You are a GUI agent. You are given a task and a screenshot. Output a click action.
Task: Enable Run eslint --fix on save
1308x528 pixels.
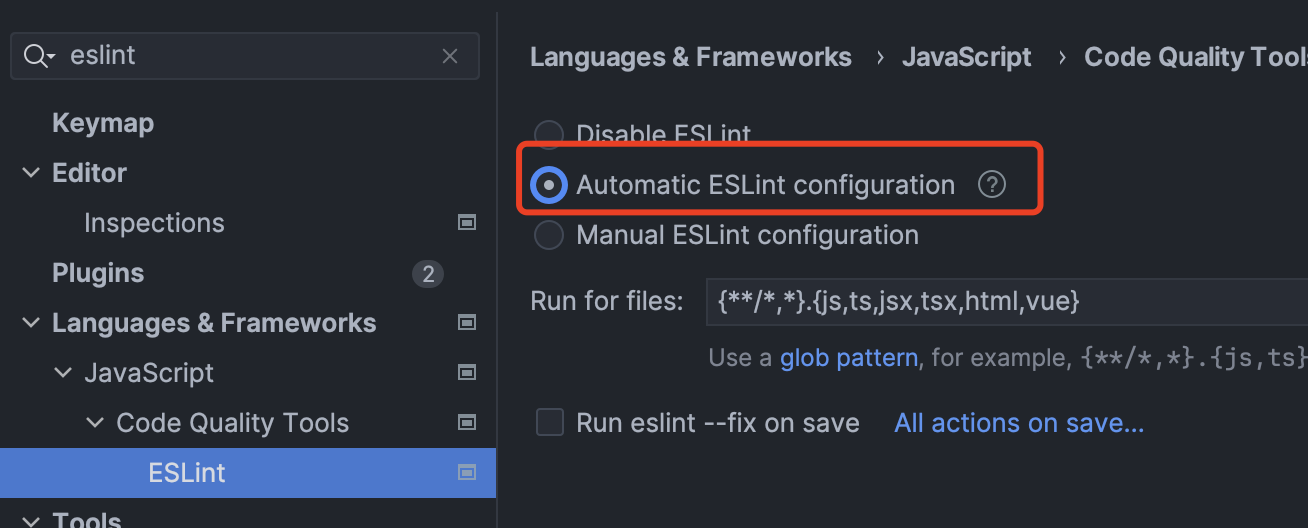click(550, 423)
